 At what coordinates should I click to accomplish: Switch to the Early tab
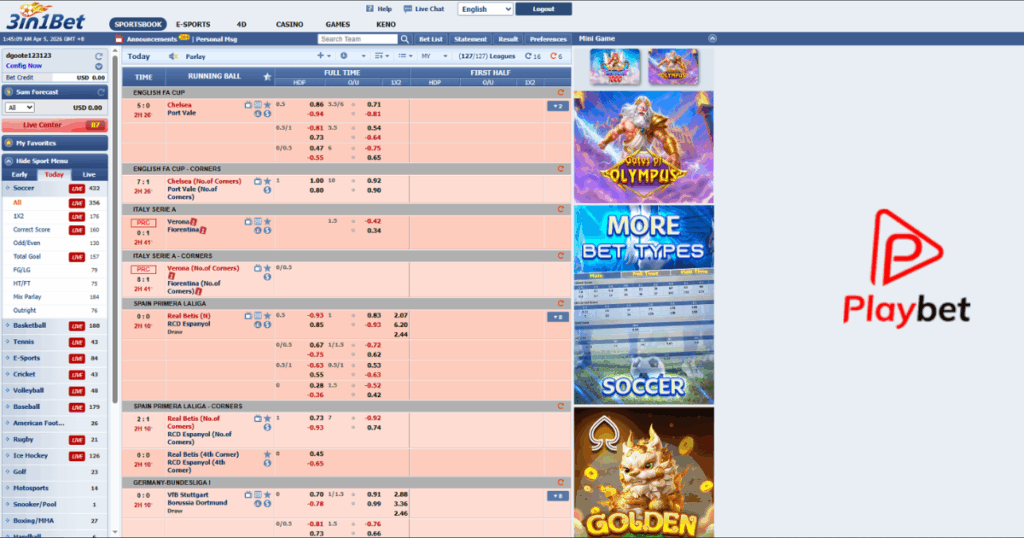20,175
